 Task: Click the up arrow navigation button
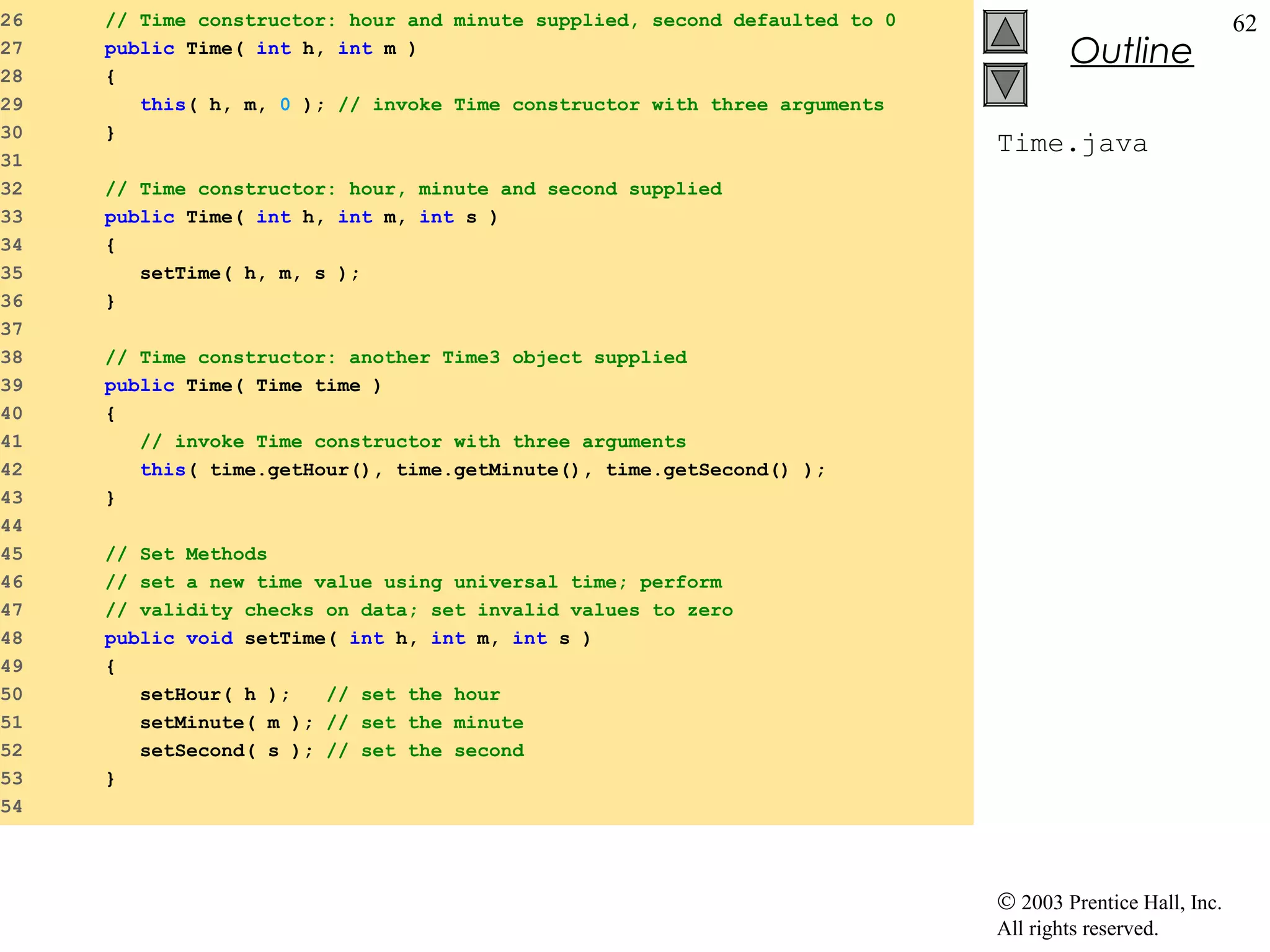(x=1005, y=32)
